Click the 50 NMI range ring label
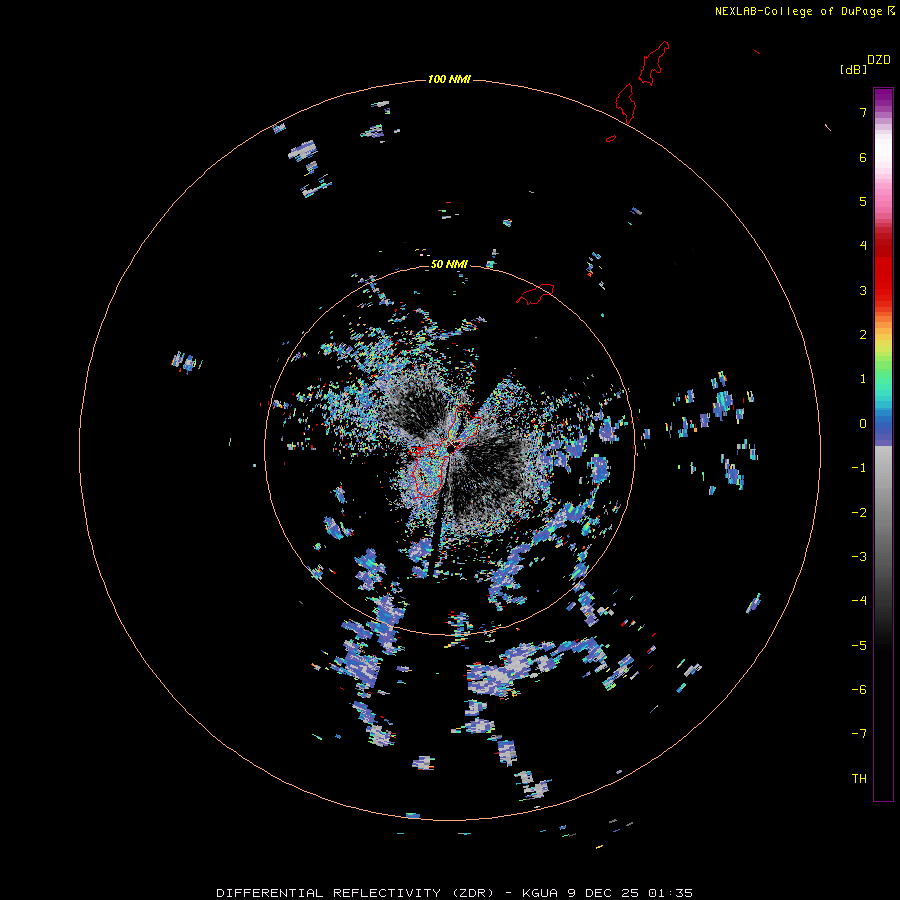 tap(449, 264)
